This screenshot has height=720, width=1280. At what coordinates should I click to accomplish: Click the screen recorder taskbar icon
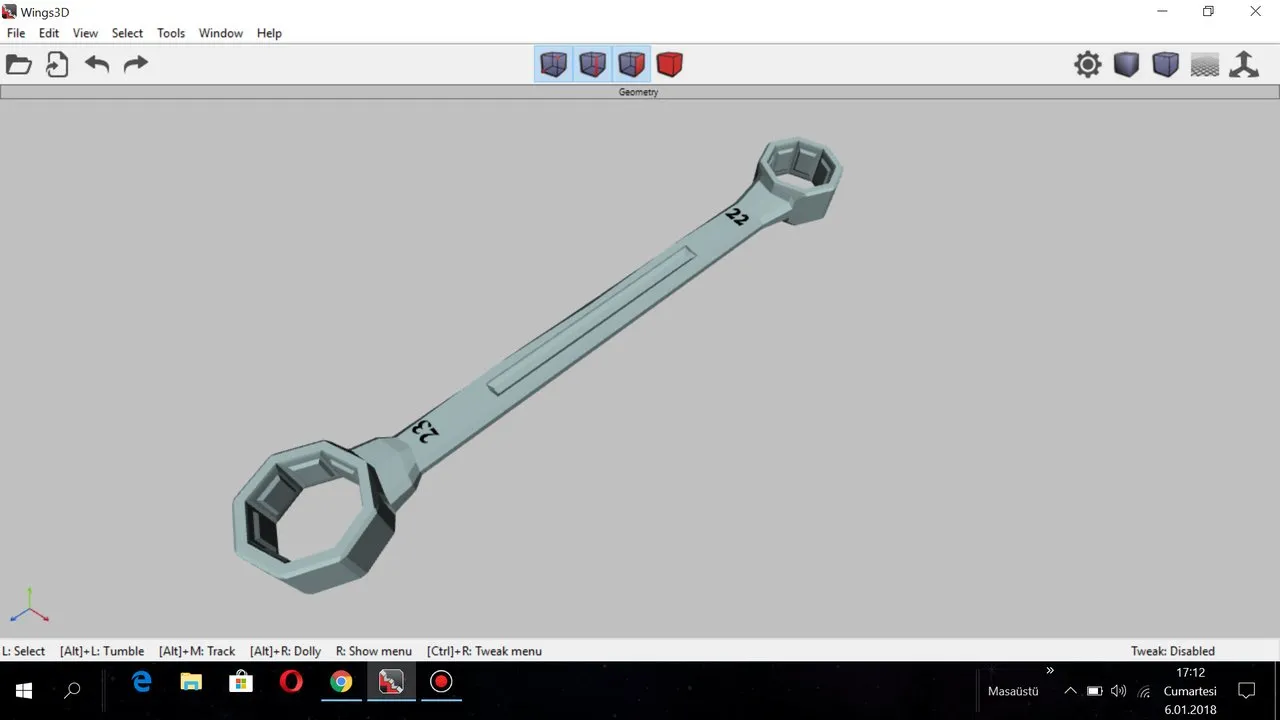point(441,683)
